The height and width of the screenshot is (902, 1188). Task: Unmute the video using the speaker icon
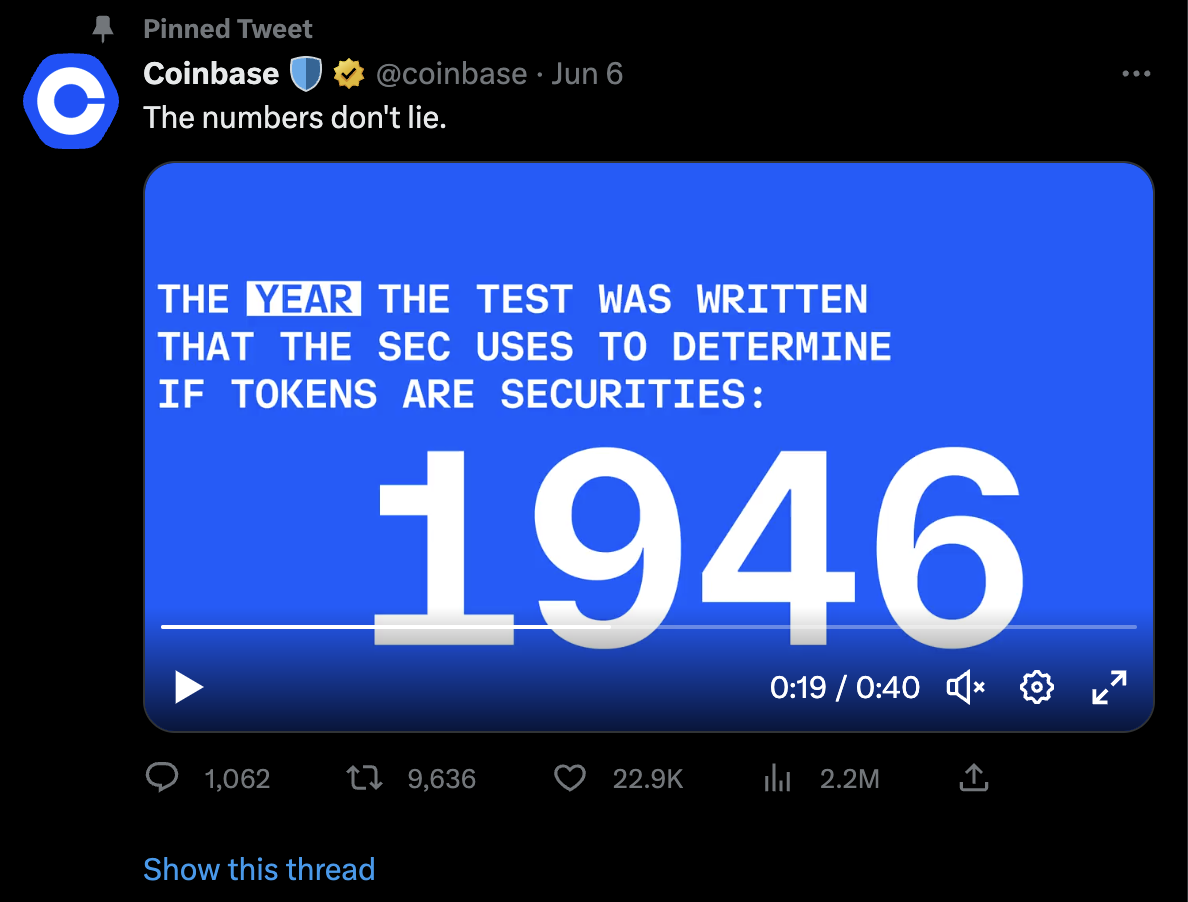point(965,687)
